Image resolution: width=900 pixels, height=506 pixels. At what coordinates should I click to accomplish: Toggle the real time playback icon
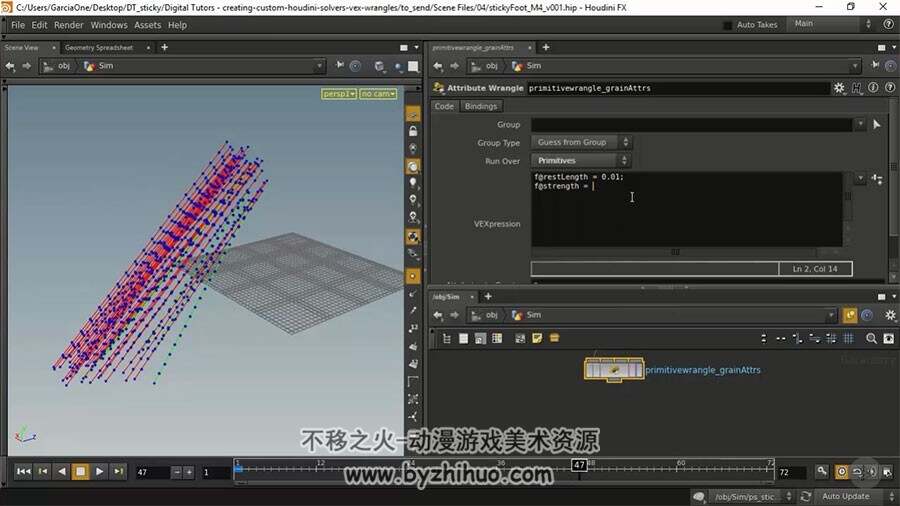[x=841, y=472]
